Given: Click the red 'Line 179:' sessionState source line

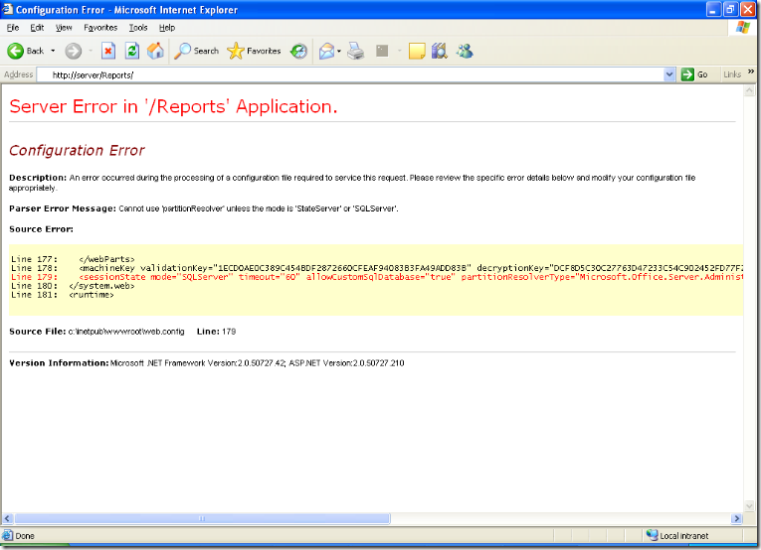Looking at the screenshot, I should point(377,277).
